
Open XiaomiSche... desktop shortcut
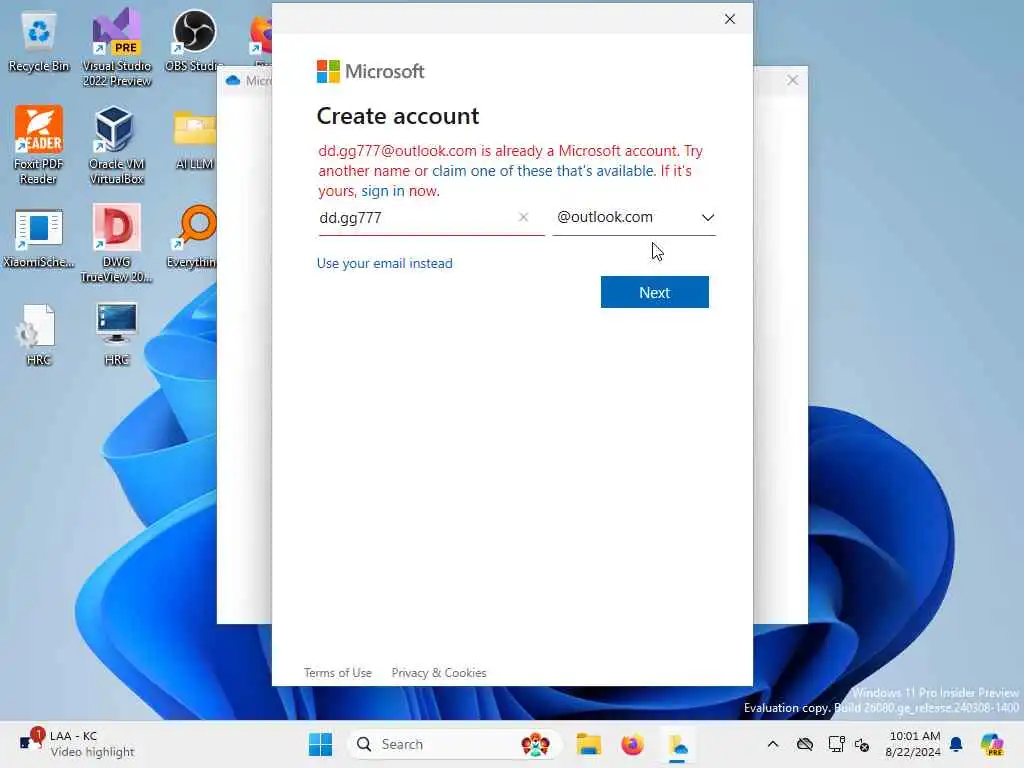click(x=39, y=238)
